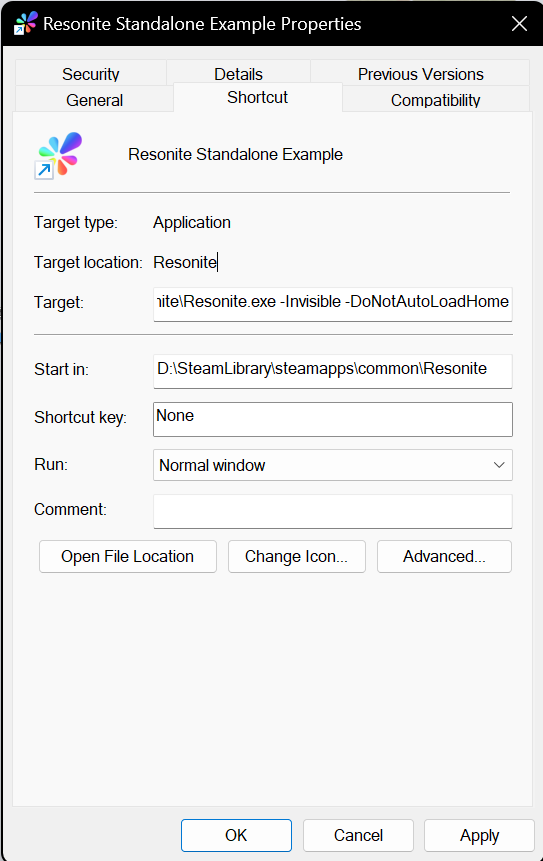Click the "Start in:" label
Viewport: 543px width, 861px height.
tap(61, 369)
